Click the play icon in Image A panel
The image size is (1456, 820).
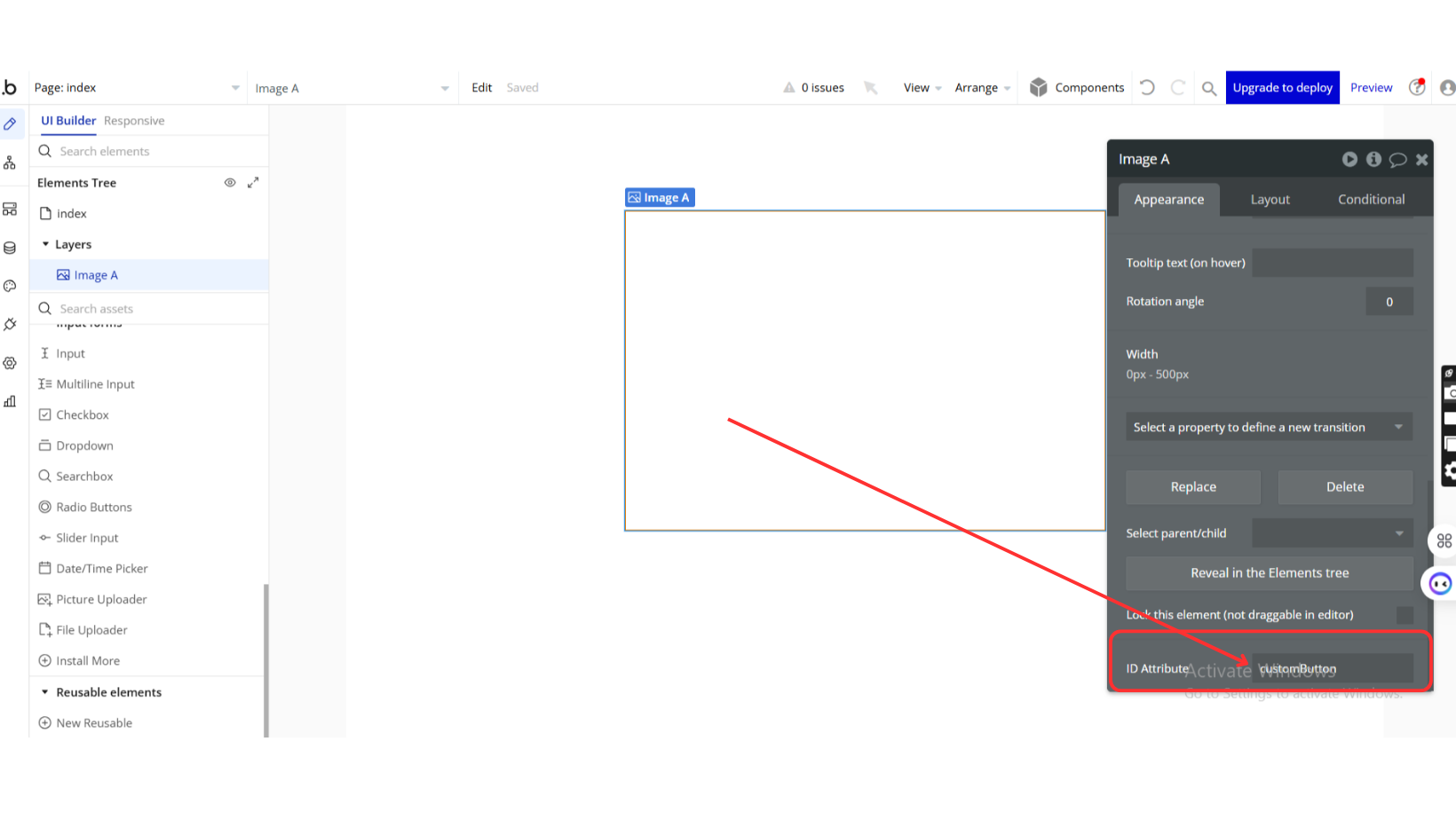(x=1349, y=159)
